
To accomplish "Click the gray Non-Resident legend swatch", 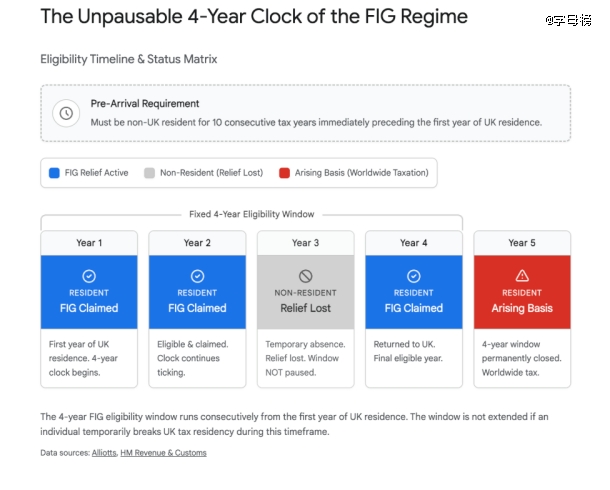I will tap(150, 173).
